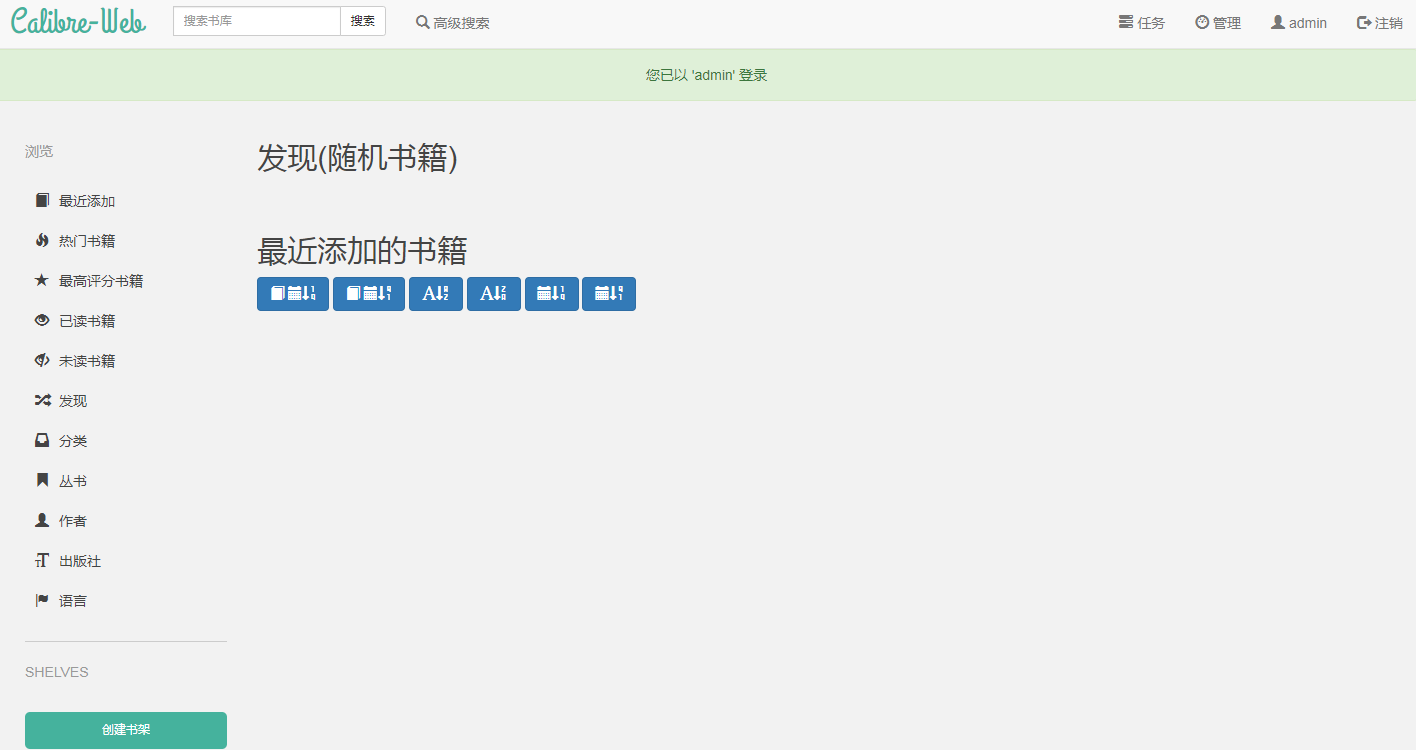Browse books by 语言 (languages)
Viewport: 1416px width, 750px height.
click(71, 600)
